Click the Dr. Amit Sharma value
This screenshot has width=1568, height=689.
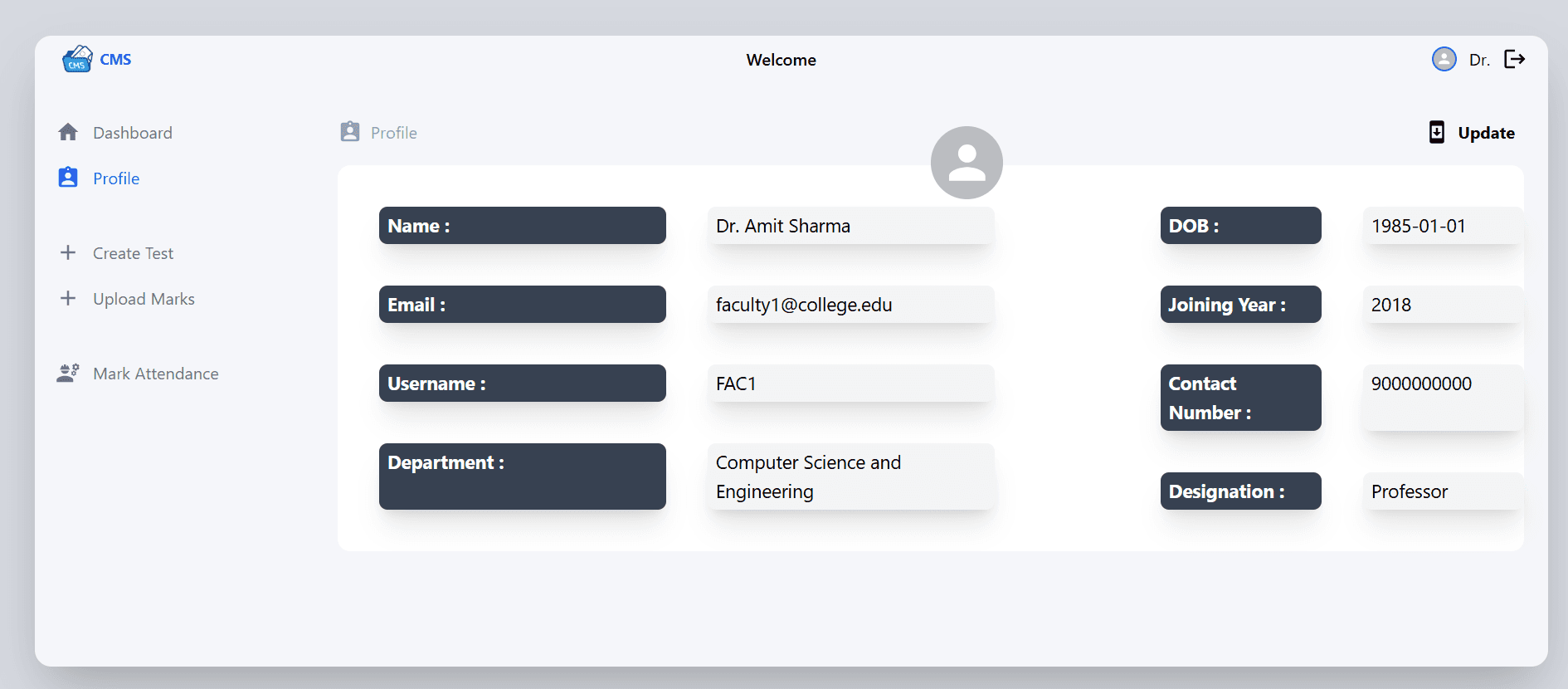point(851,226)
